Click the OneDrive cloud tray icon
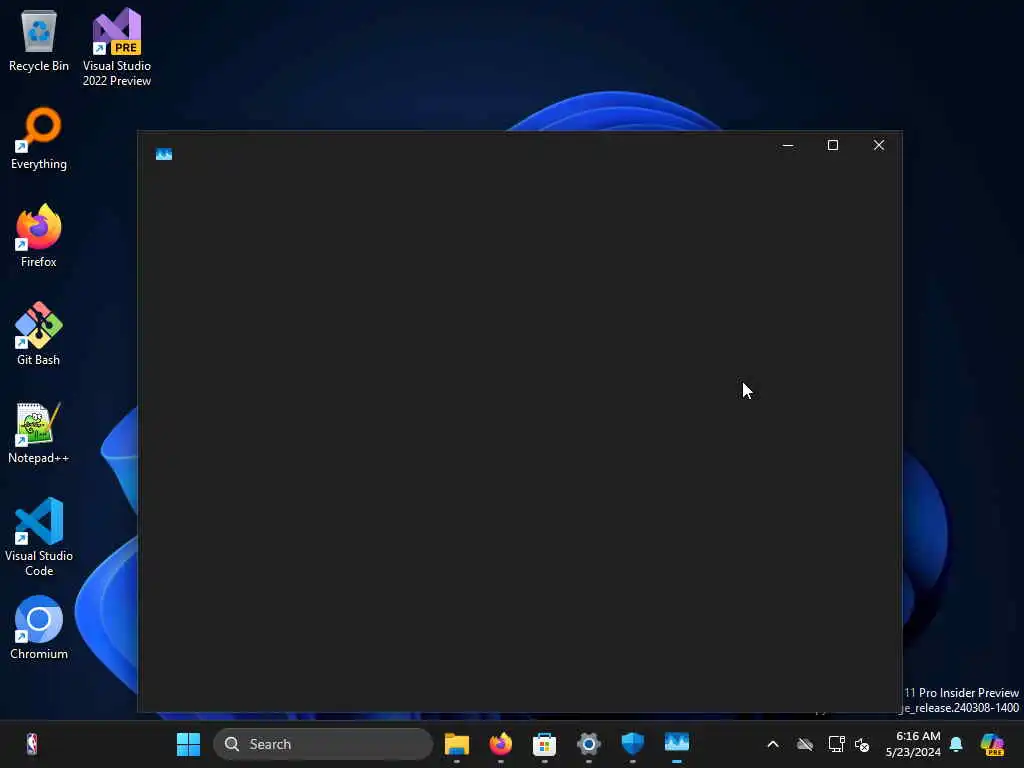This screenshot has height=768, width=1024. pos(805,744)
